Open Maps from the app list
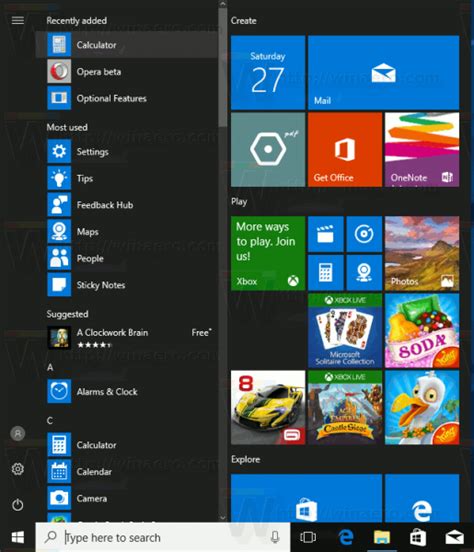The height and width of the screenshot is (552, 474). click(x=127, y=232)
